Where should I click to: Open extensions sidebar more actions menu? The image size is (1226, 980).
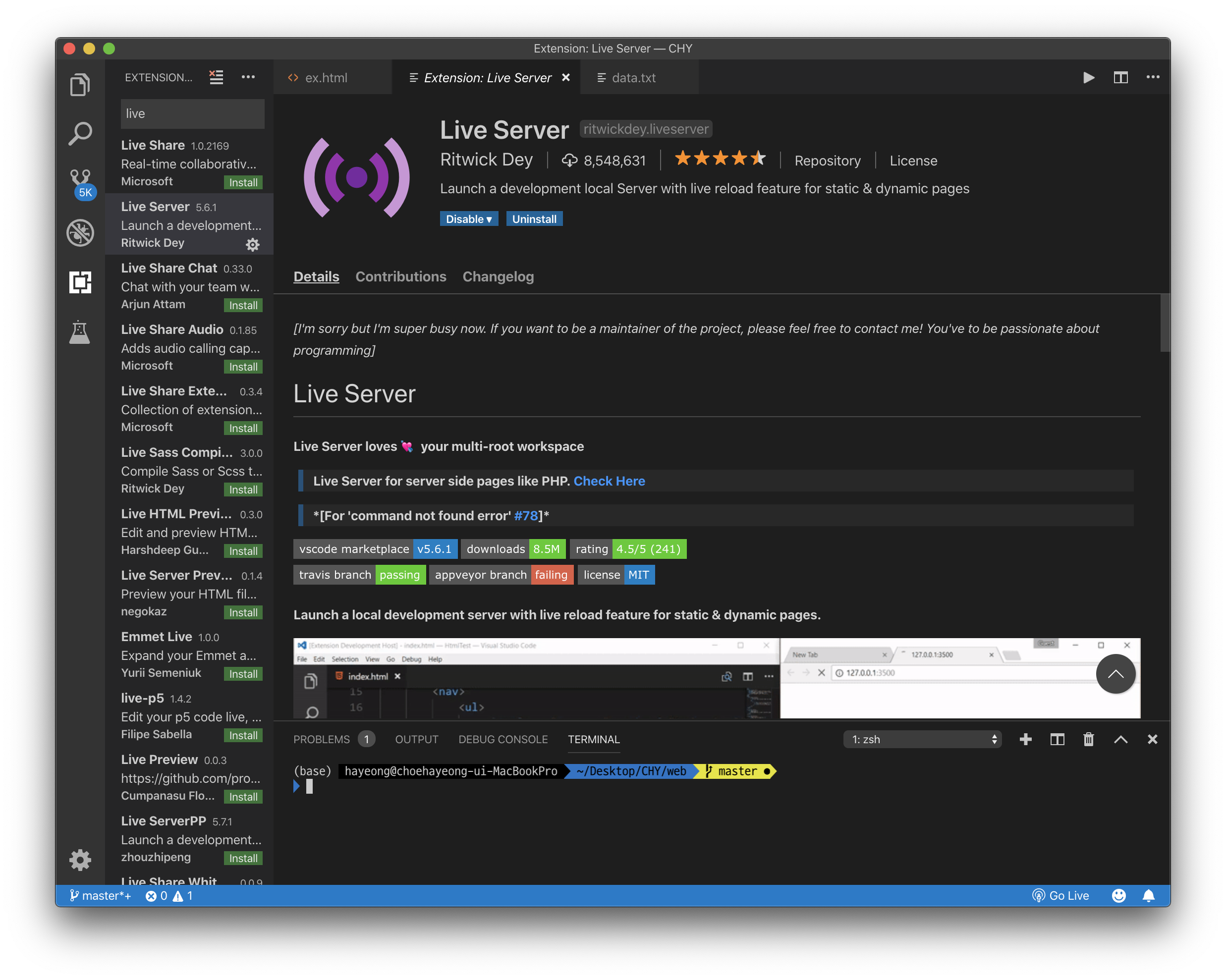pyautogui.click(x=248, y=77)
